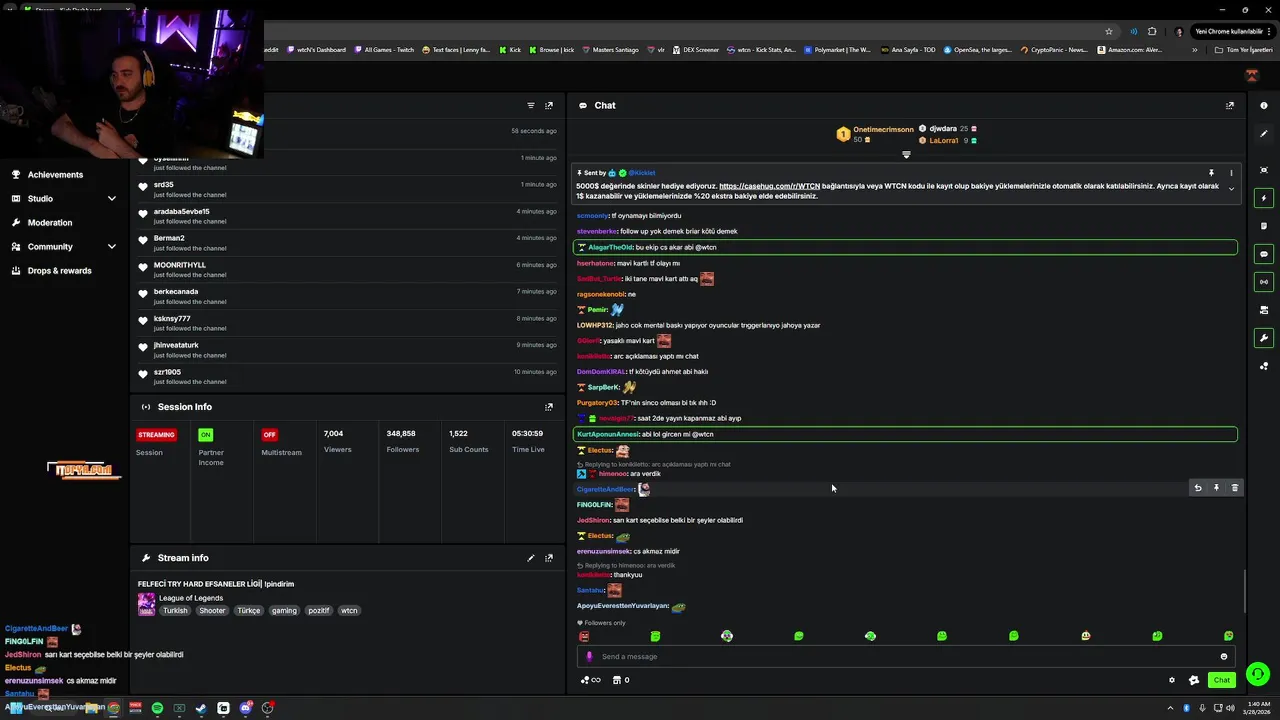Pop out the activity feed panel
1280x720 pixels.
tap(549, 105)
